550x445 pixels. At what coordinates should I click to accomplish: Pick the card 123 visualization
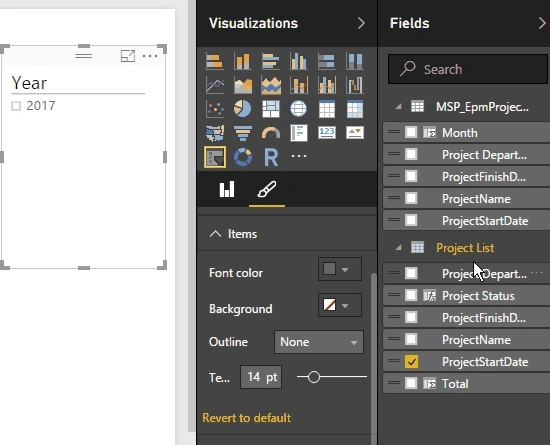(x=327, y=133)
